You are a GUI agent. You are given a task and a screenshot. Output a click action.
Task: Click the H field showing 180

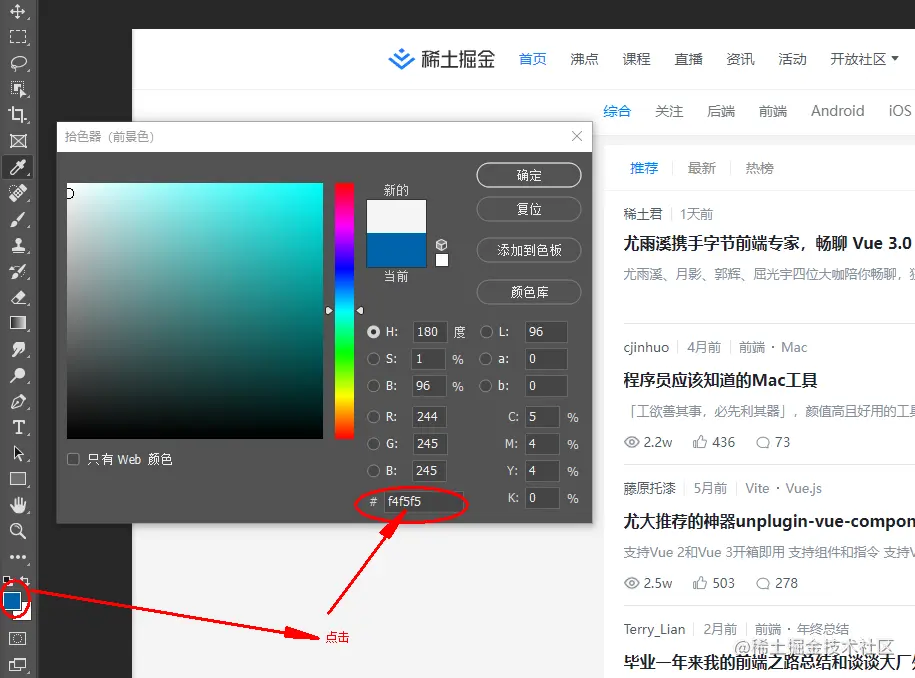click(x=430, y=332)
